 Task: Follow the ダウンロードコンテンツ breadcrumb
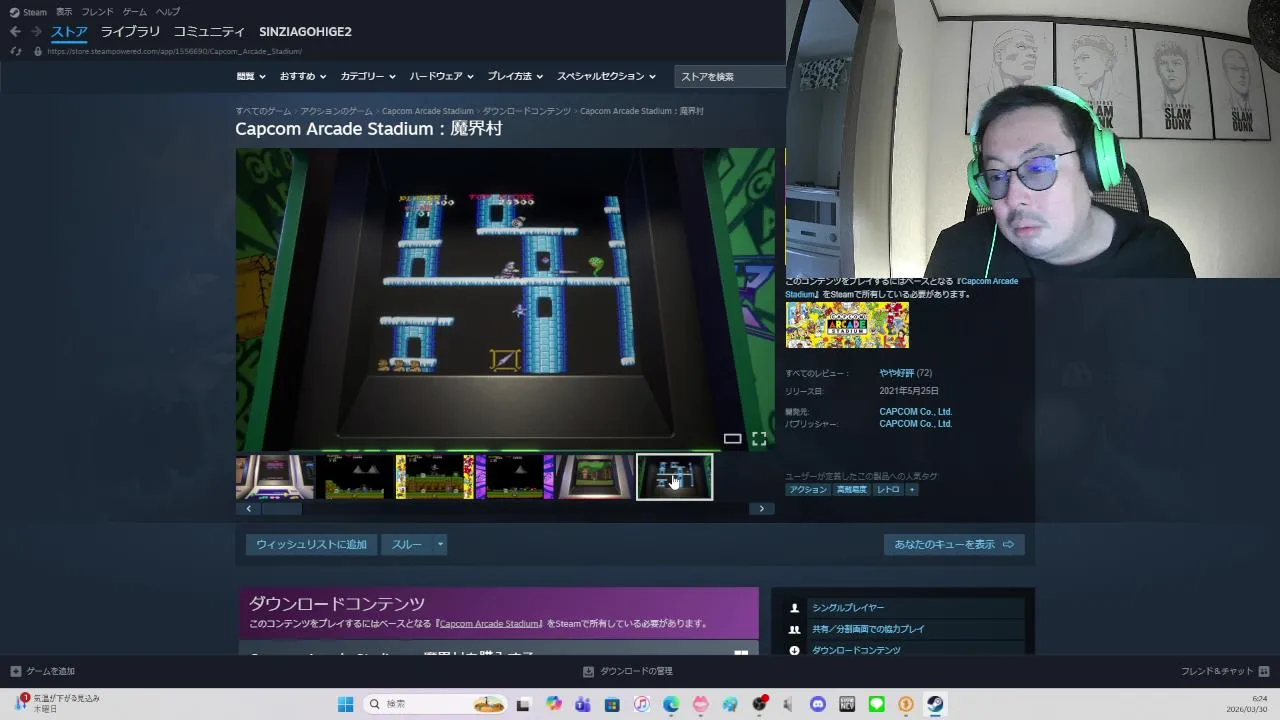(x=526, y=111)
